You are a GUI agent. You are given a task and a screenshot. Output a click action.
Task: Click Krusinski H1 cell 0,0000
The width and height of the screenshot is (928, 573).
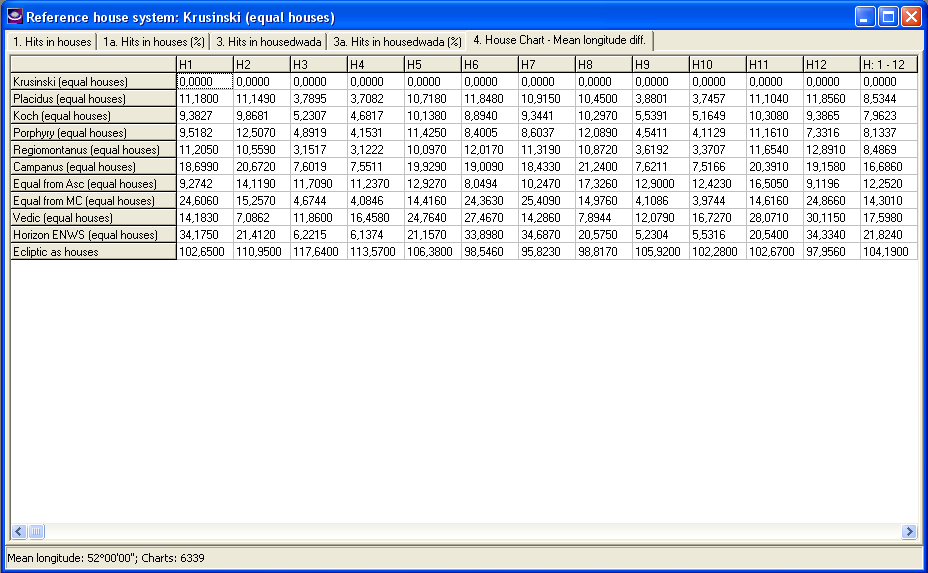[x=205, y=82]
